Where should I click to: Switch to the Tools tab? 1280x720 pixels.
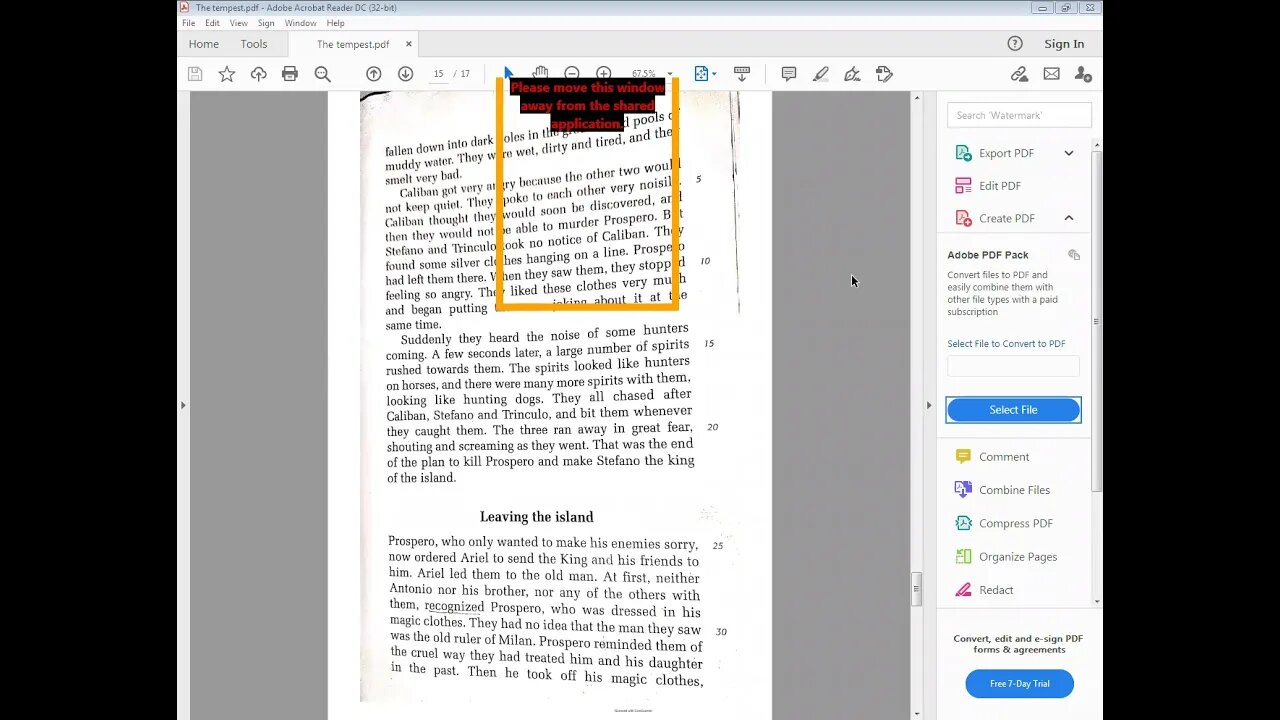coord(254,44)
